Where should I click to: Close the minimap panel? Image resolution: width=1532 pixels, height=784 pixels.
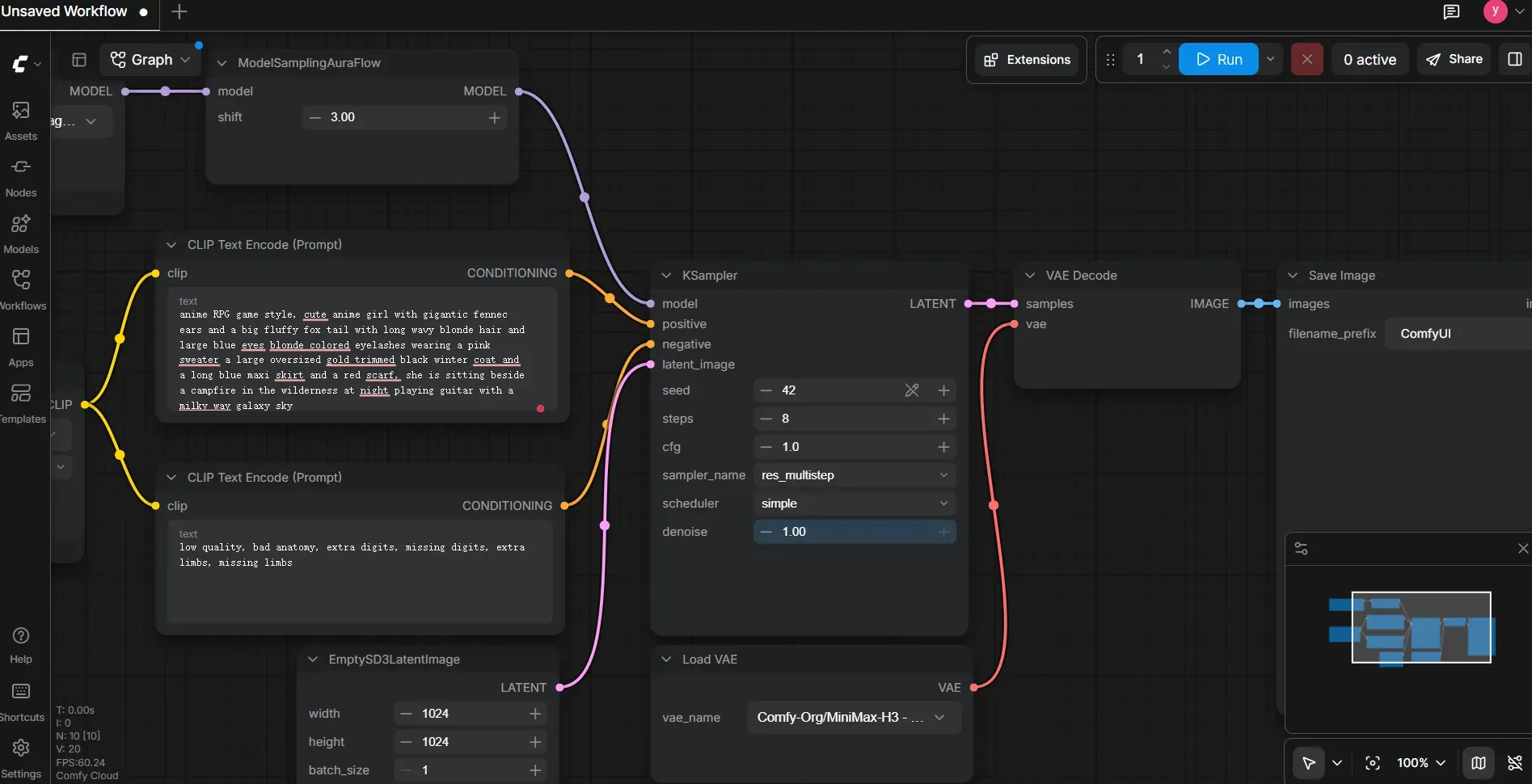(1523, 549)
